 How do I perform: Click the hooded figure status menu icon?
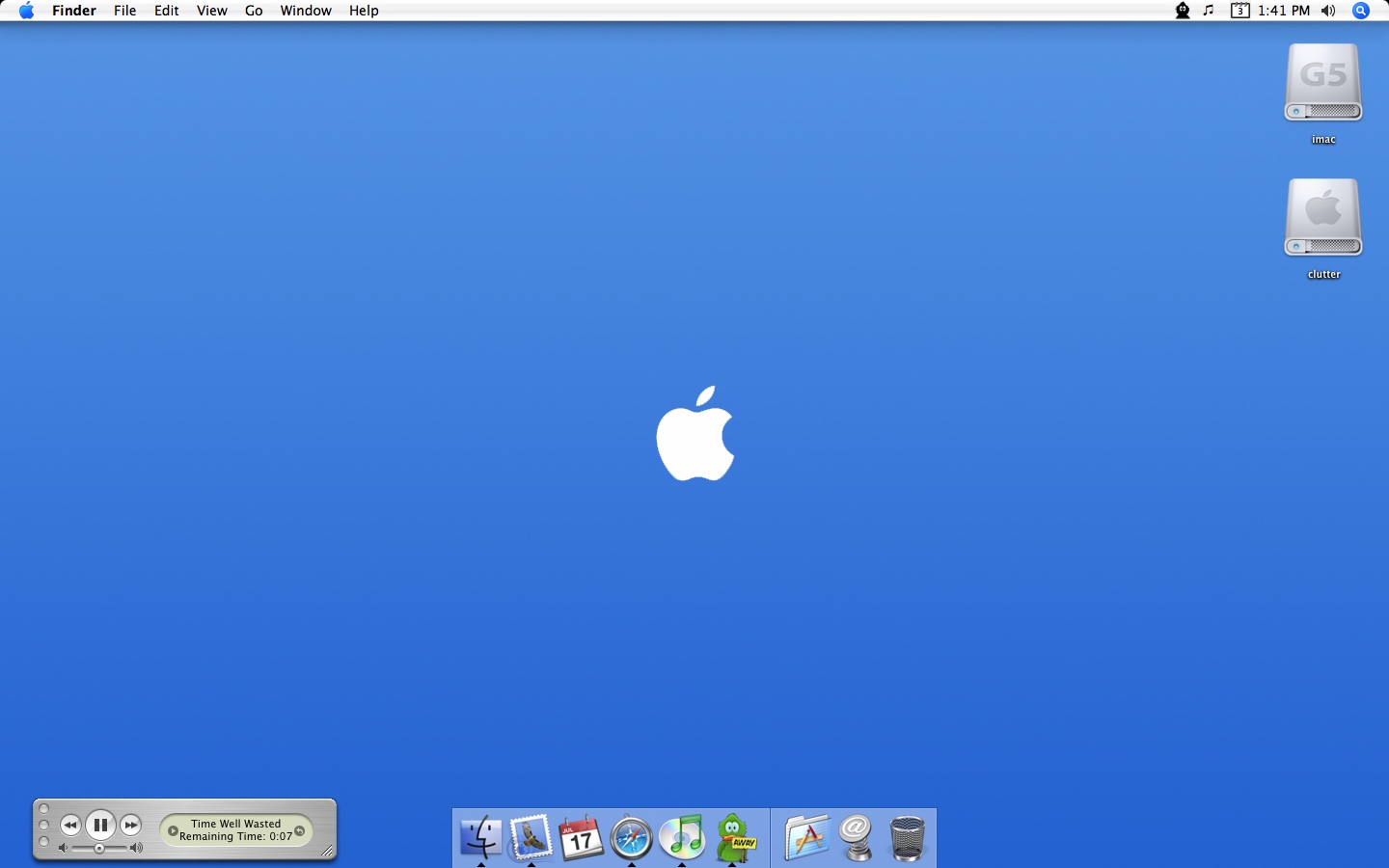click(1183, 11)
